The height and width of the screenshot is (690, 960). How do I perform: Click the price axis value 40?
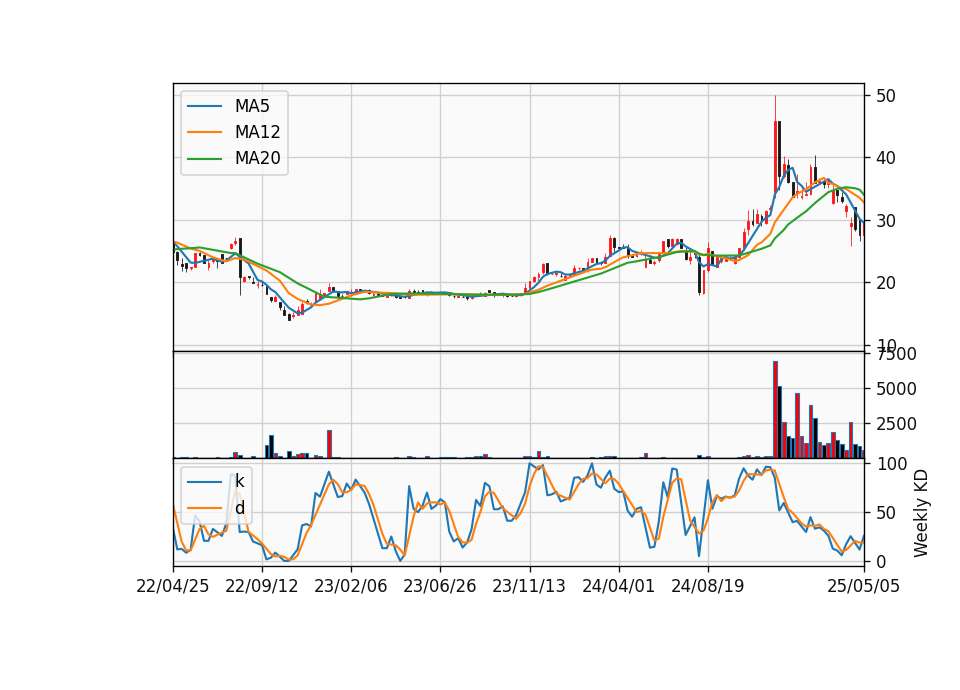(x=886, y=158)
